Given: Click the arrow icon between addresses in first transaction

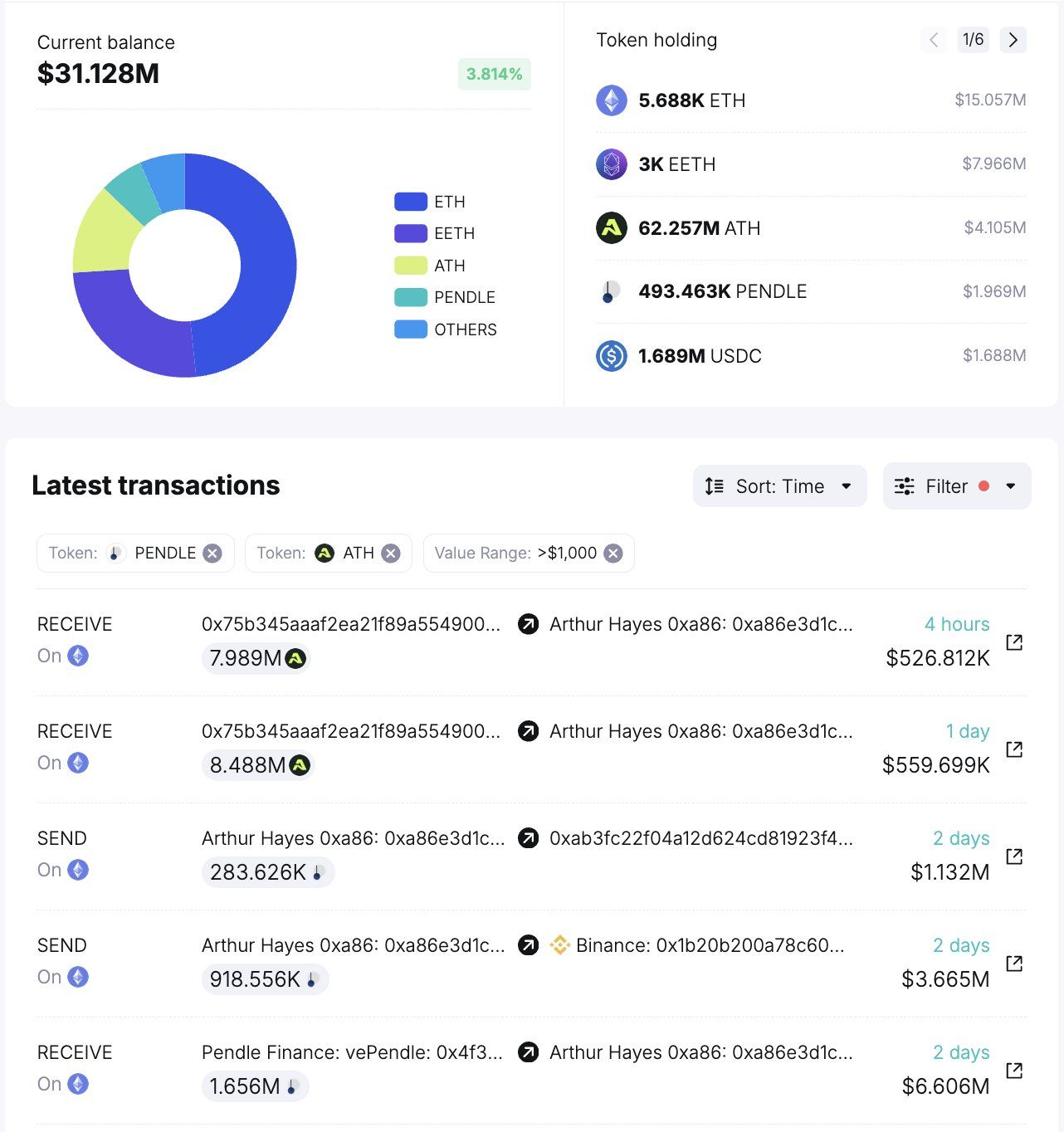Looking at the screenshot, I should click(526, 625).
